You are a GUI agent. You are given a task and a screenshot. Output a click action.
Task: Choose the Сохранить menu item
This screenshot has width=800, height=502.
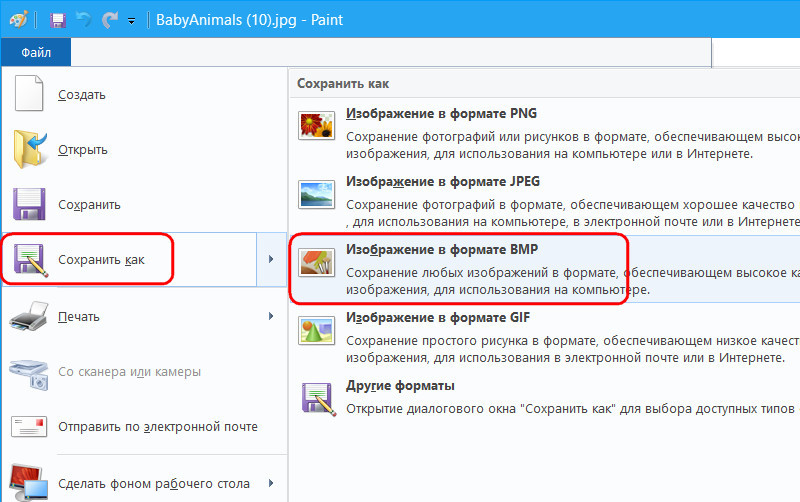coord(89,204)
